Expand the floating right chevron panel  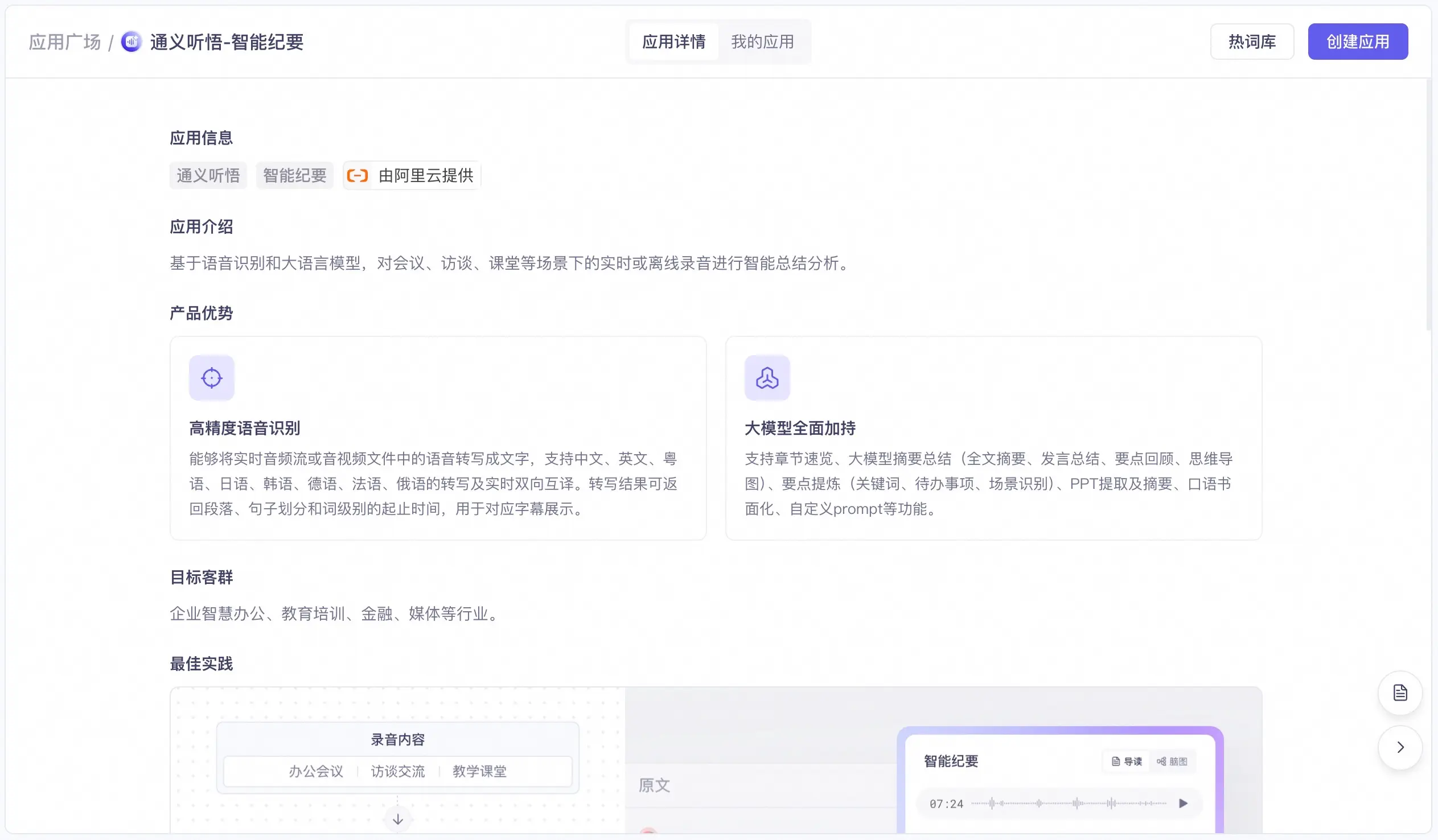click(1400, 748)
